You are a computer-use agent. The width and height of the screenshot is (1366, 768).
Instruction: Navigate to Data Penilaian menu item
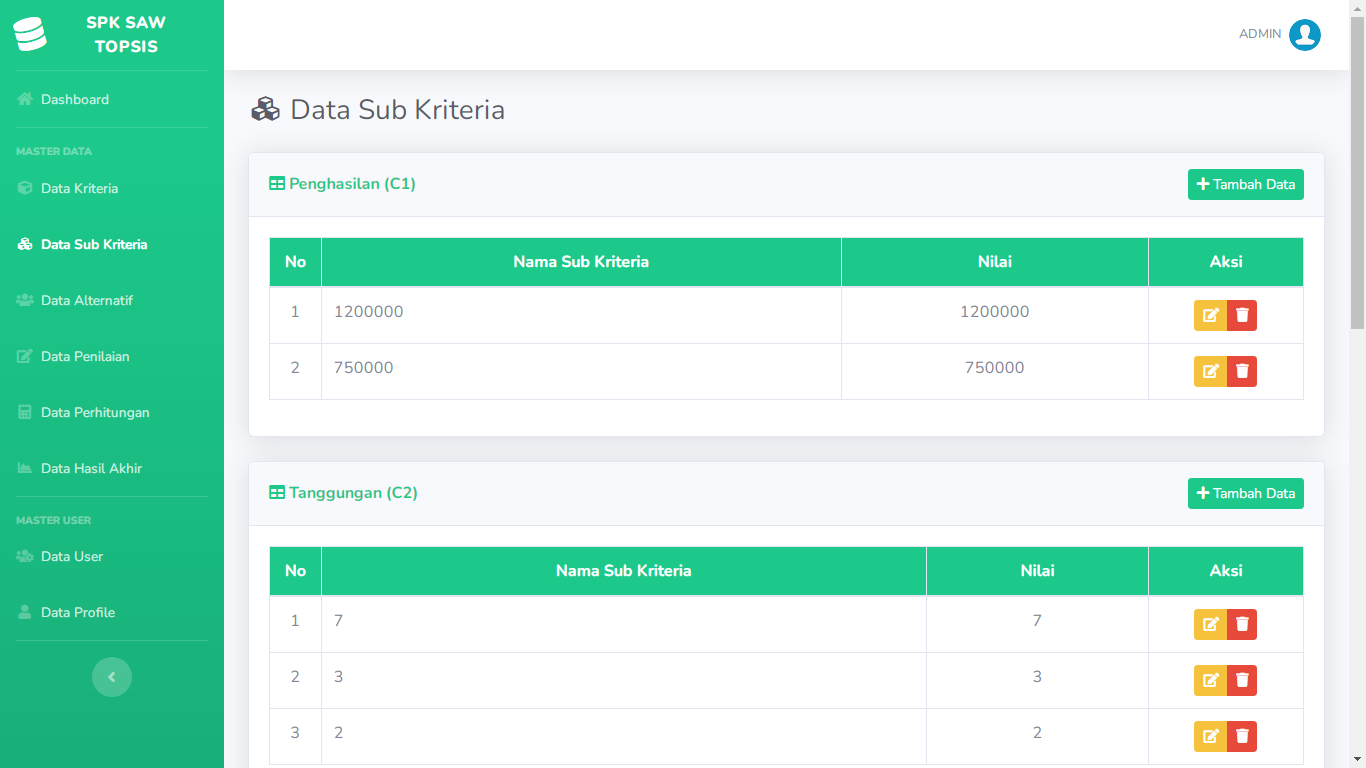point(112,356)
